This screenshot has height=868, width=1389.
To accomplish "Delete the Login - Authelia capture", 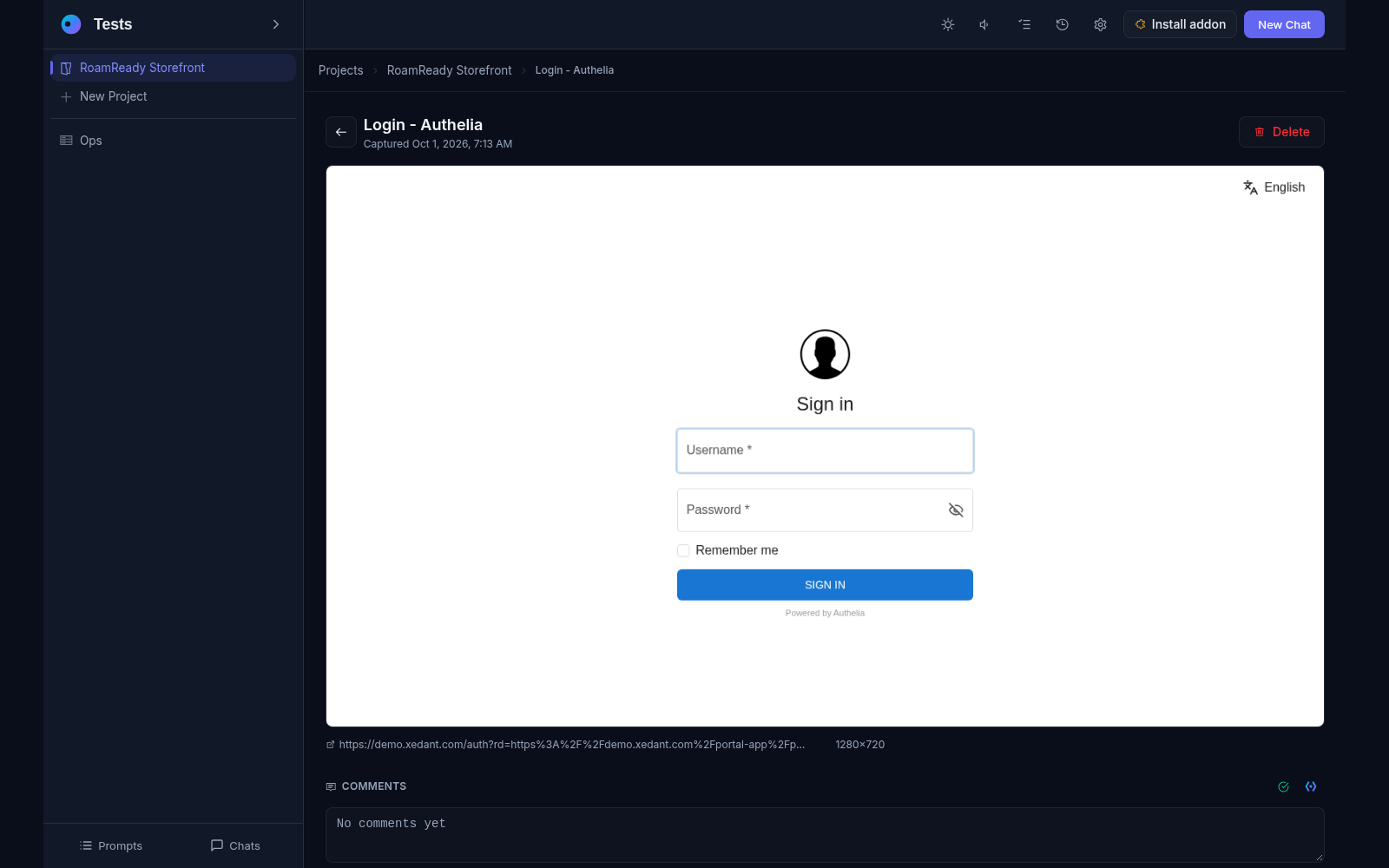I will coord(1281,132).
